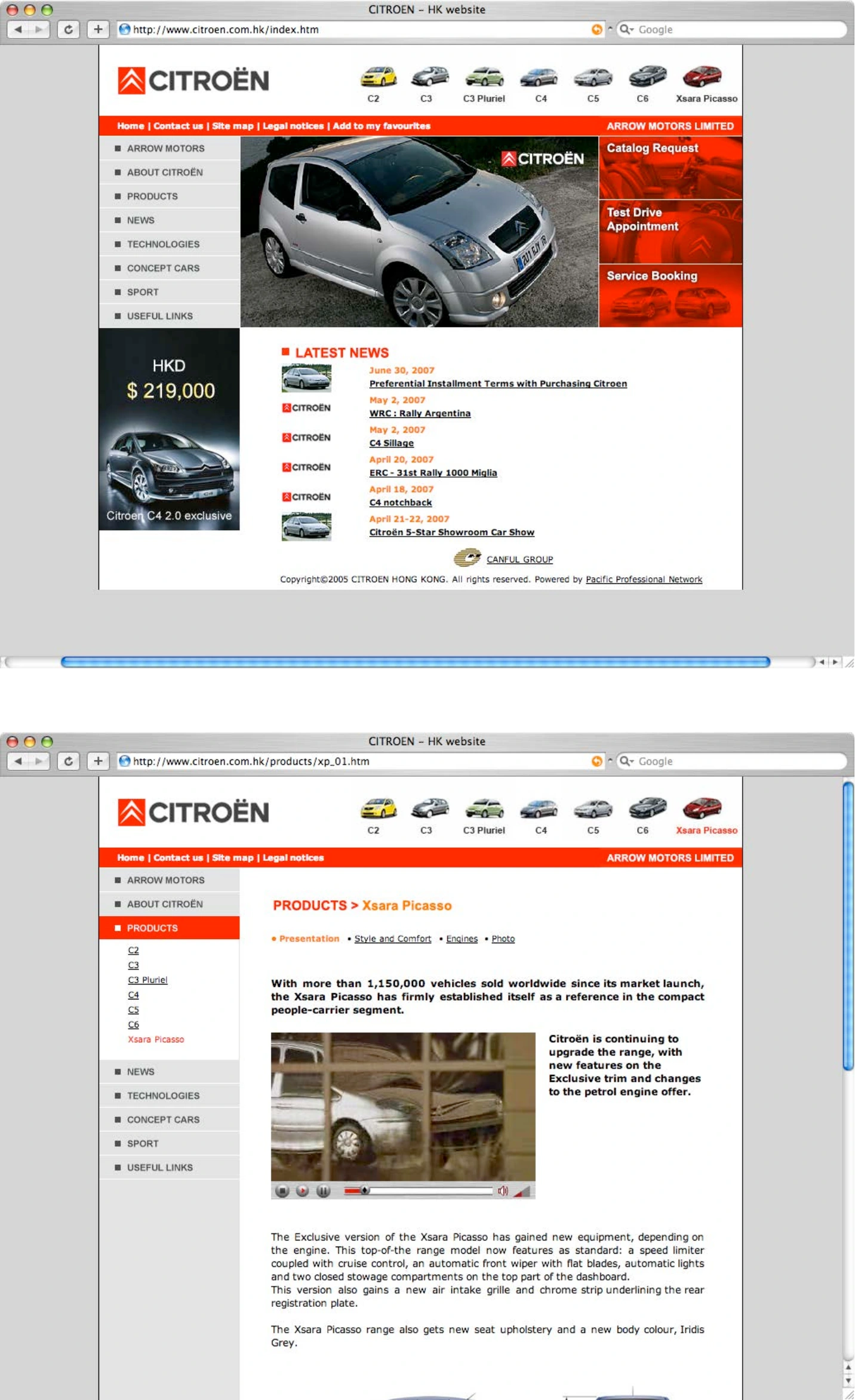
Task: Stop the video with the stop button
Action: click(282, 1191)
